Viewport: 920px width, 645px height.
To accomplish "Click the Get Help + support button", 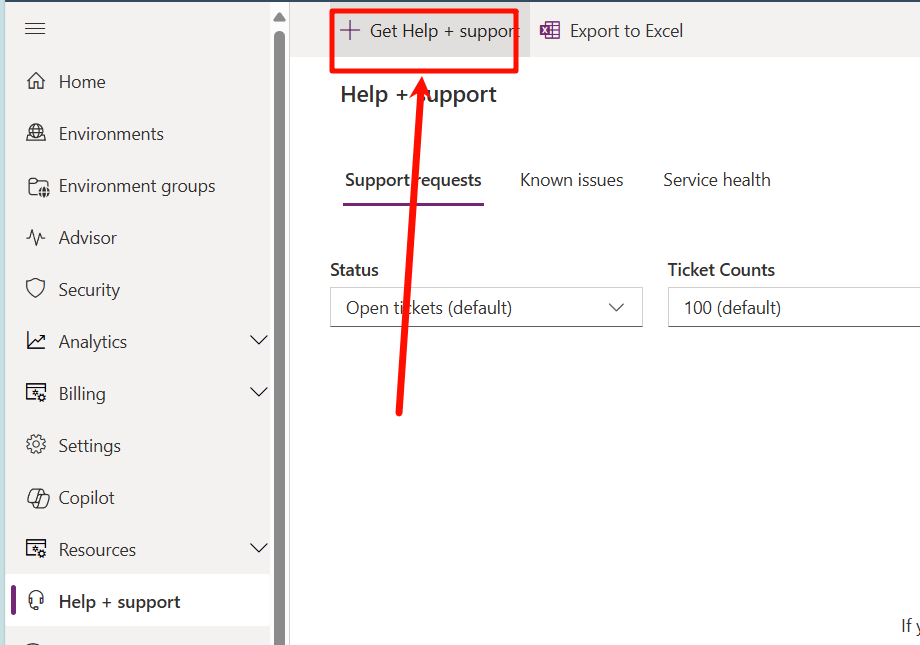I will click(x=423, y=31).
